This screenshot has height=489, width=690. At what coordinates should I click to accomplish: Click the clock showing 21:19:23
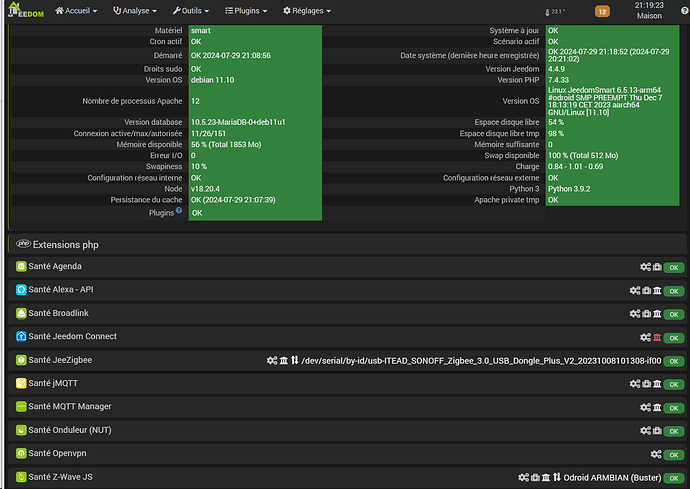(649, 5)
